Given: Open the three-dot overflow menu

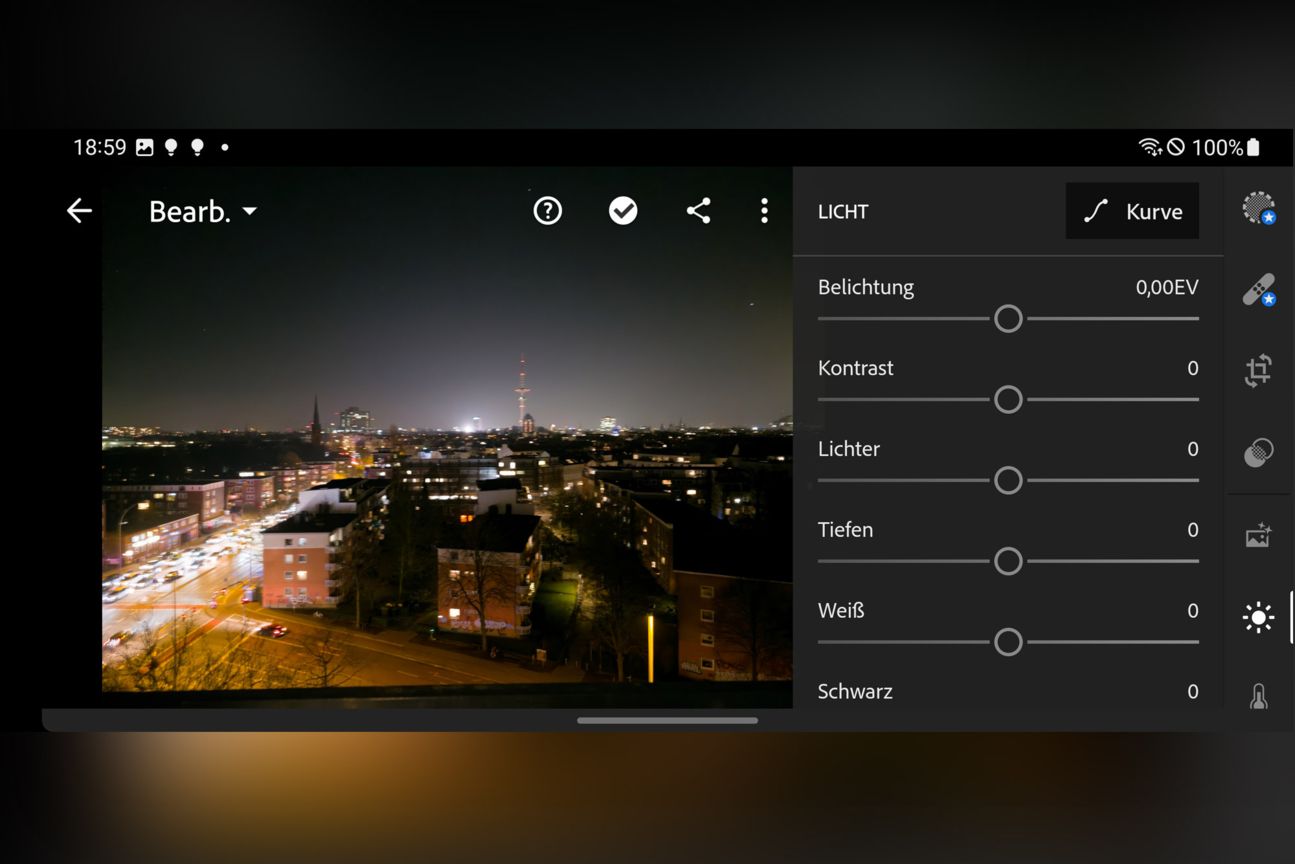Looking at the screenshot, I should click(764, 210).
